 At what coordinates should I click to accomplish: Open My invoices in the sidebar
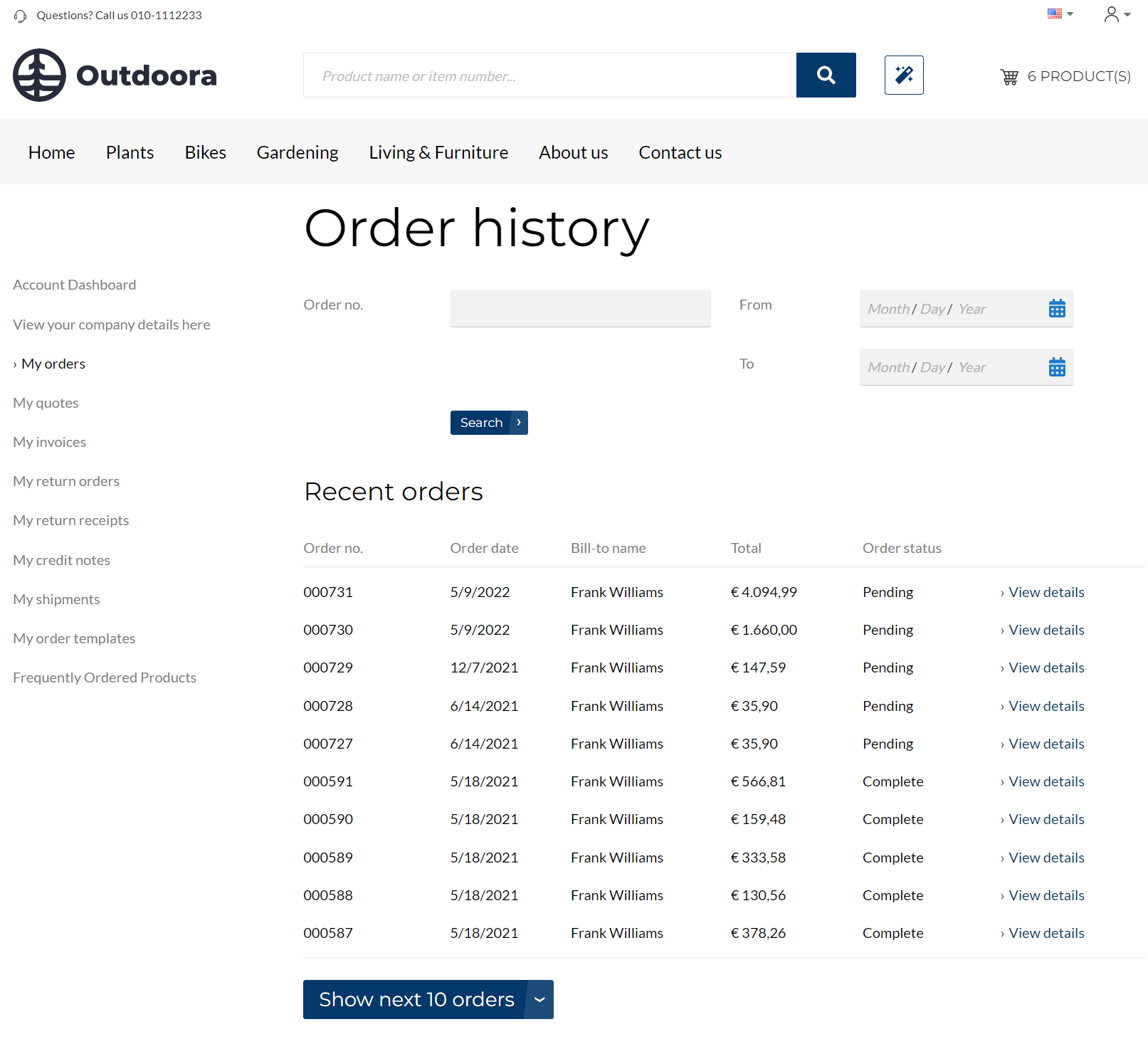click(49, 441)
